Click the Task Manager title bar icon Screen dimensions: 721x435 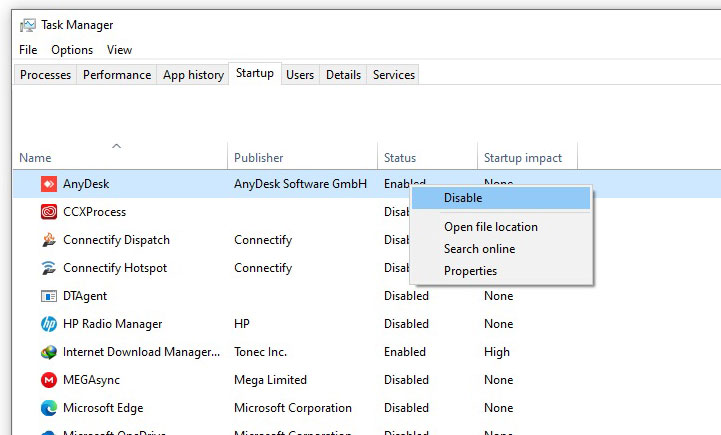tap(27, 25)
